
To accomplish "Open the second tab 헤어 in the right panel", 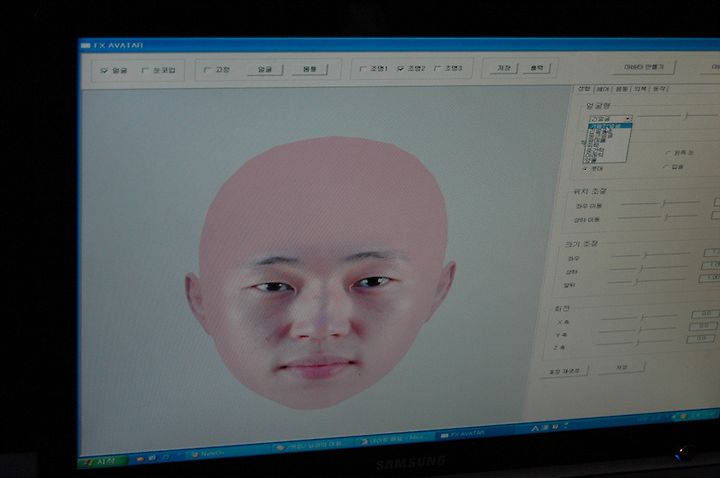I will click(602, 89).
